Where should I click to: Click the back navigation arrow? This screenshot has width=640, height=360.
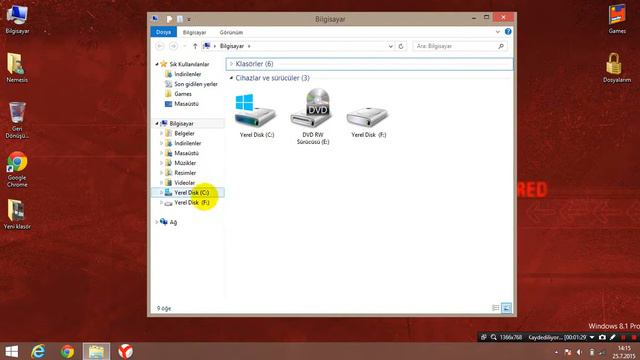tap(160, 46)
